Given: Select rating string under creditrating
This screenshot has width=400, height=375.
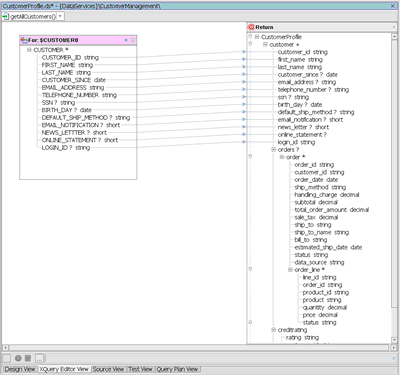Looking at the screenshot, I should [x=302, y=337].
